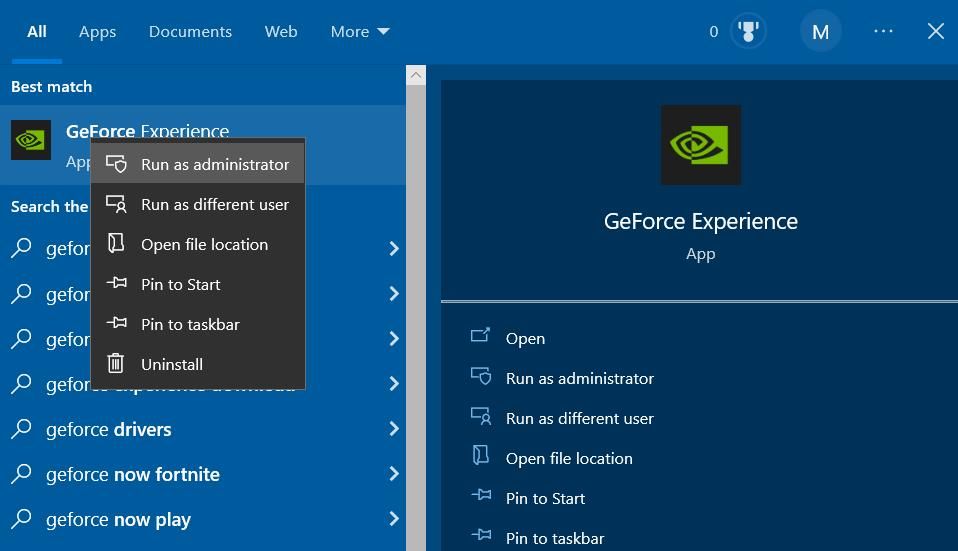Select the geforce now play suggestion

[x=203, y=519]
